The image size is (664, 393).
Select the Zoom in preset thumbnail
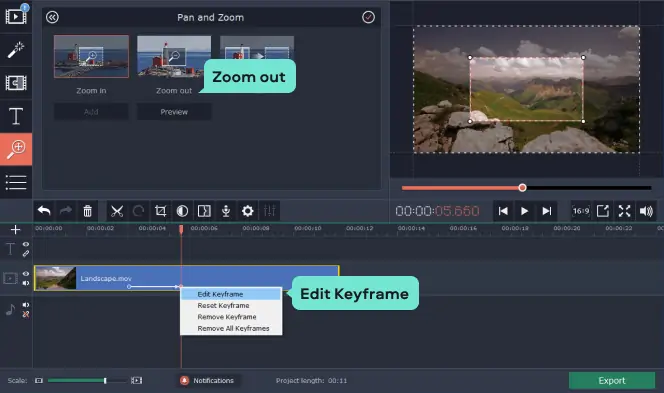91,56
